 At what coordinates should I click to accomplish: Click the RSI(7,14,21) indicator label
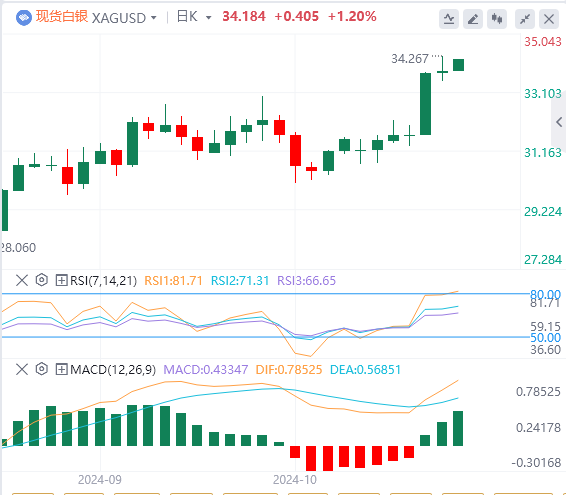tap(103, 281)
